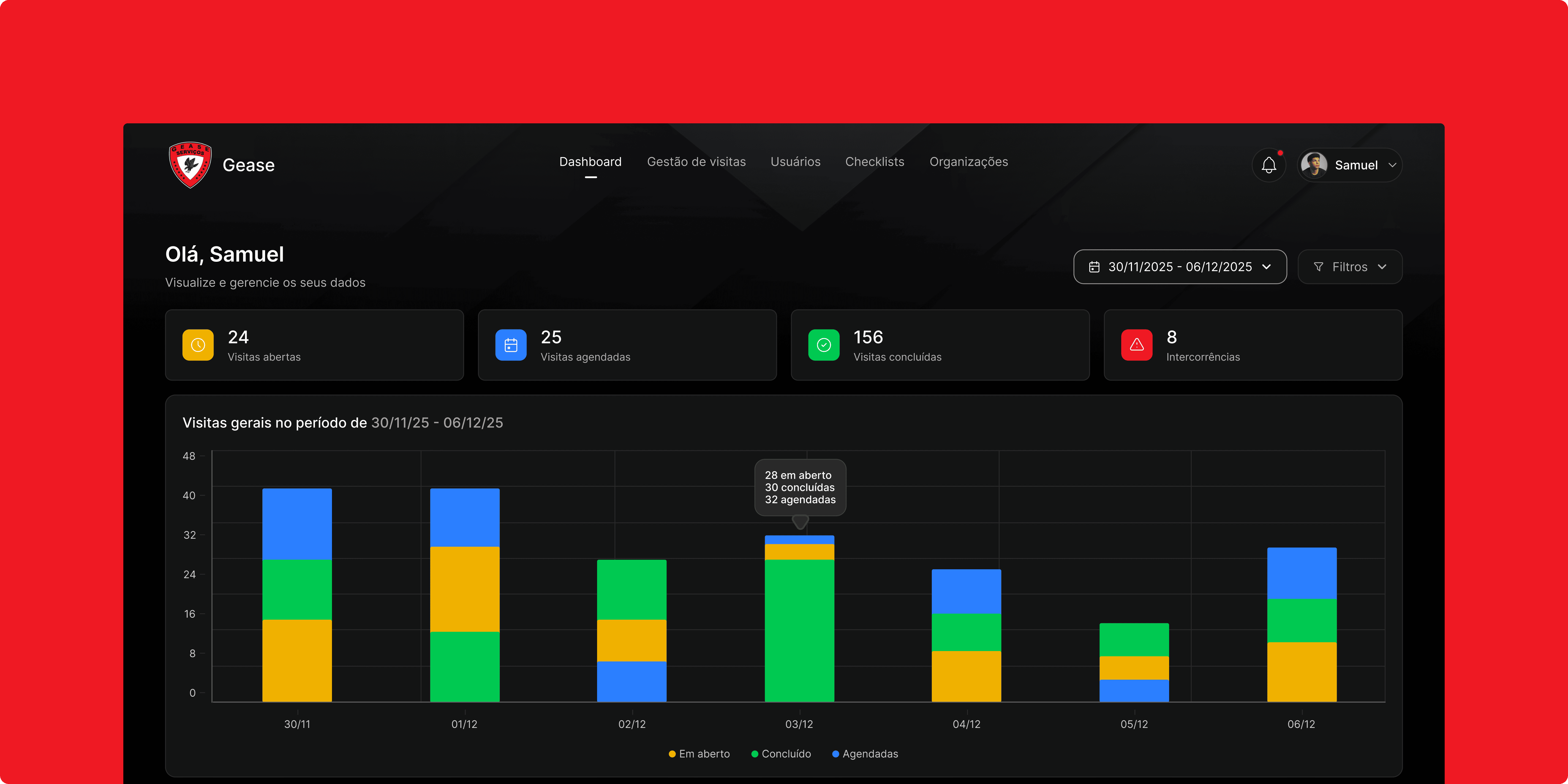Click the 16 y-axis value

click(x=190, y=614)
